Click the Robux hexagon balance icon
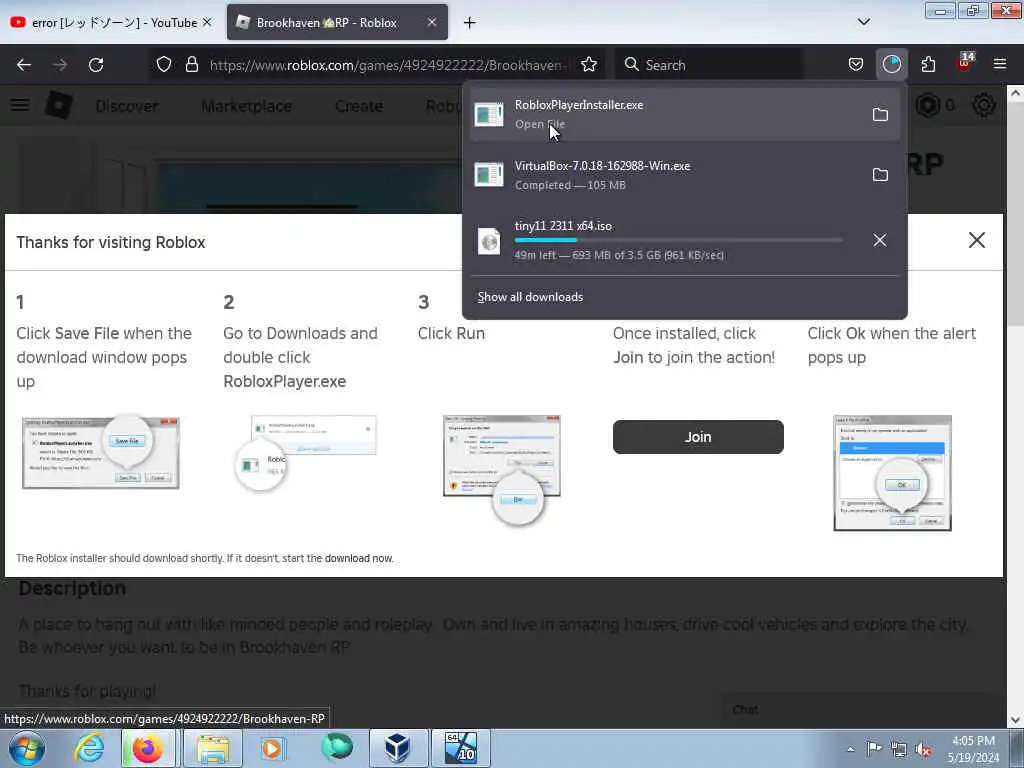1024x768 pixels. click(x=927, y=105)
